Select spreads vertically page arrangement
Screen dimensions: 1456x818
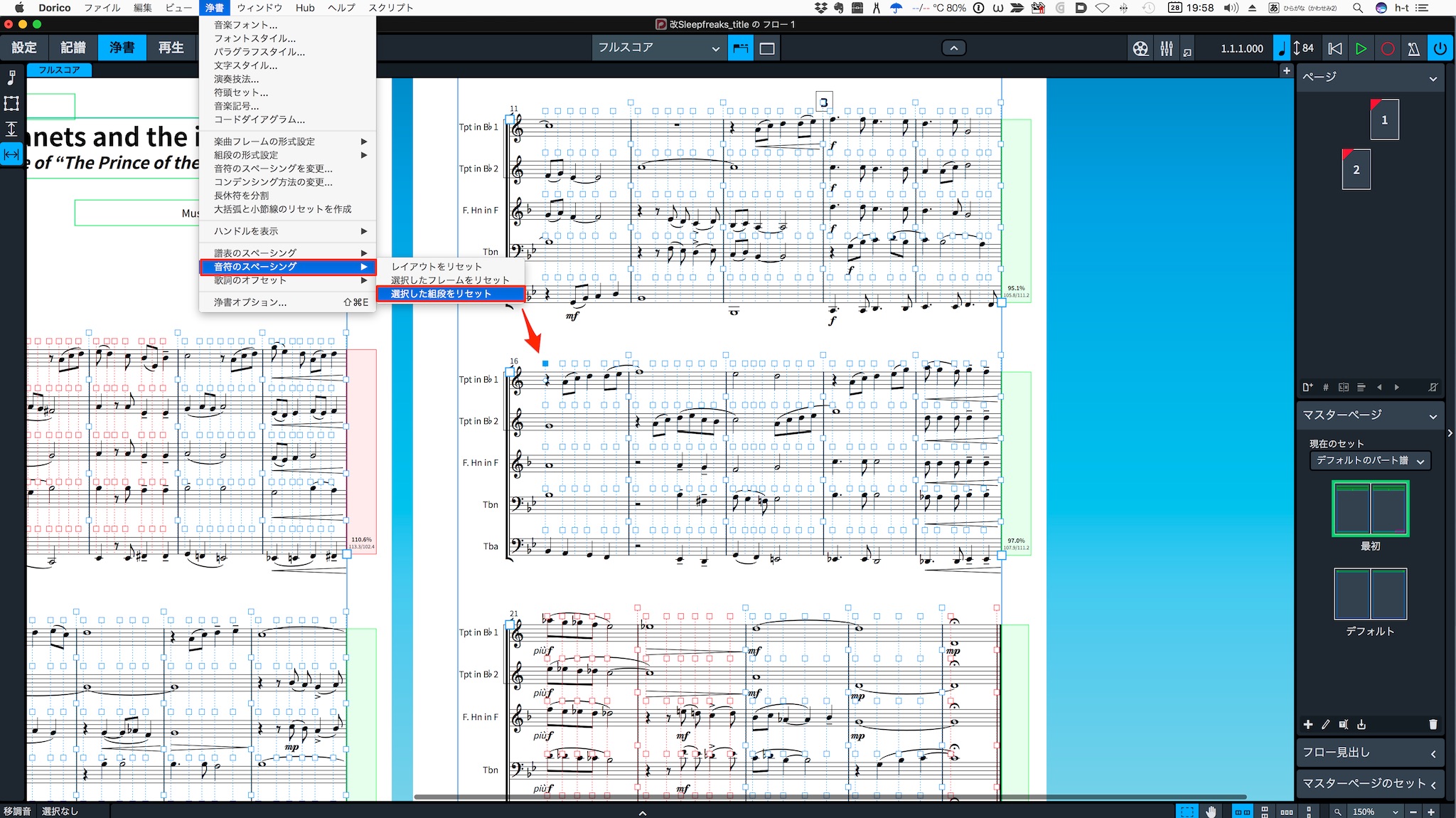[1264, 812]
